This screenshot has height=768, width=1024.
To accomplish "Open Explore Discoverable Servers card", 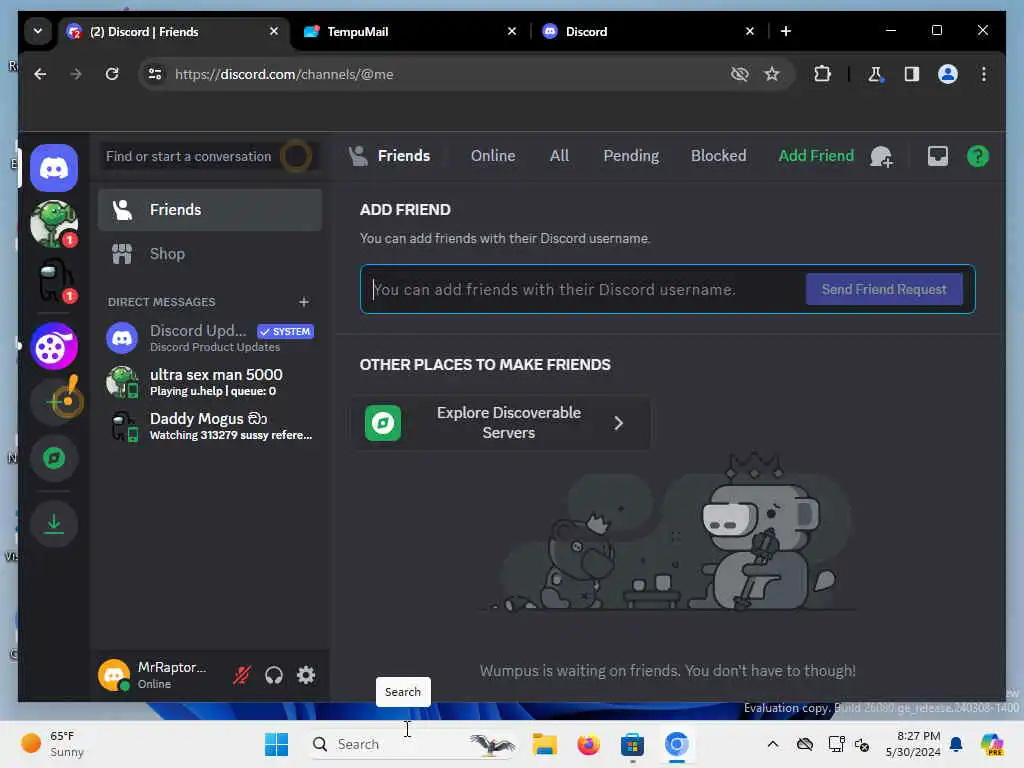I will tap(502, 423).
